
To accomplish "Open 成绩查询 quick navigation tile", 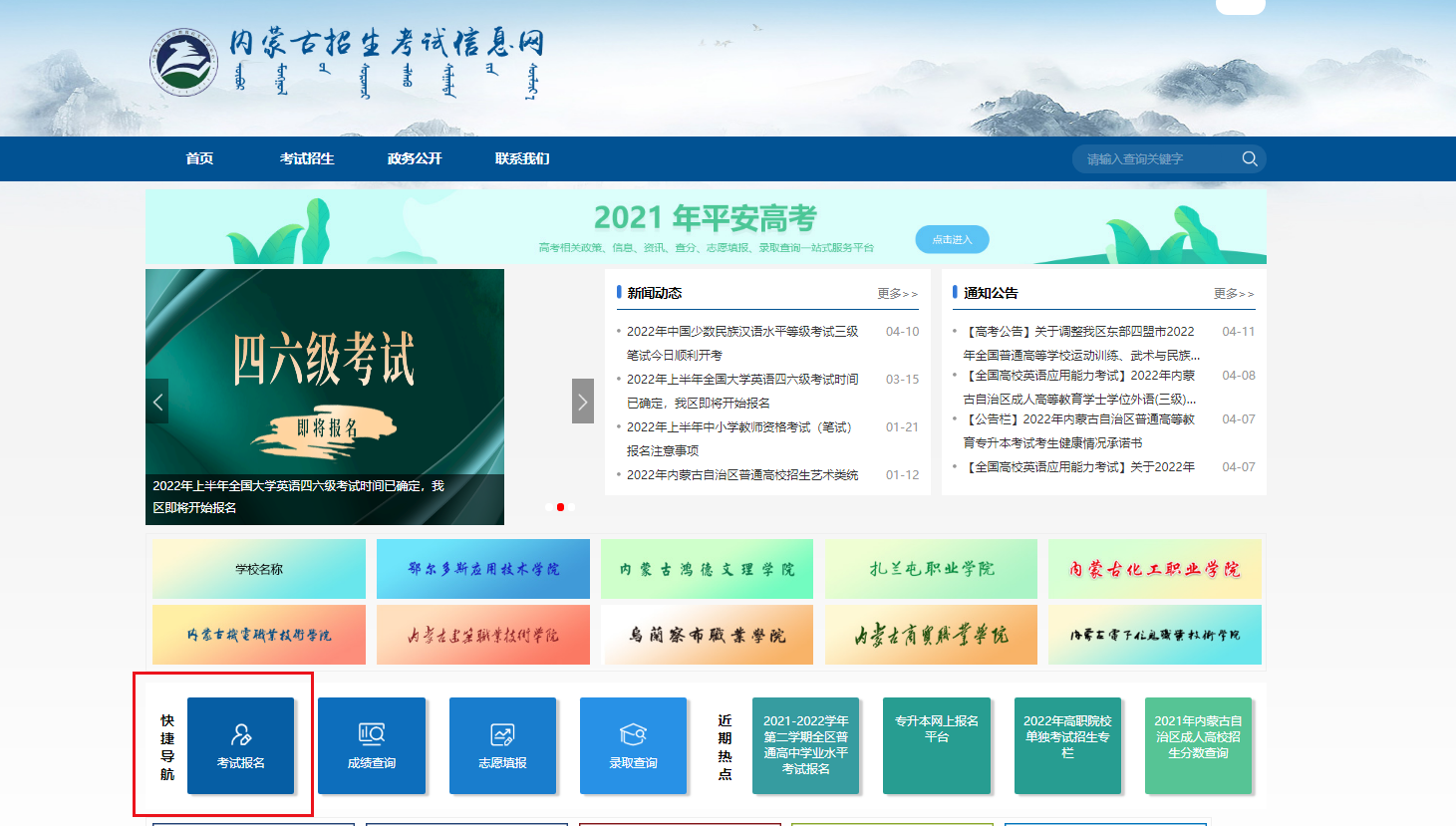I will pyautogui.click(x=372, y=745).
